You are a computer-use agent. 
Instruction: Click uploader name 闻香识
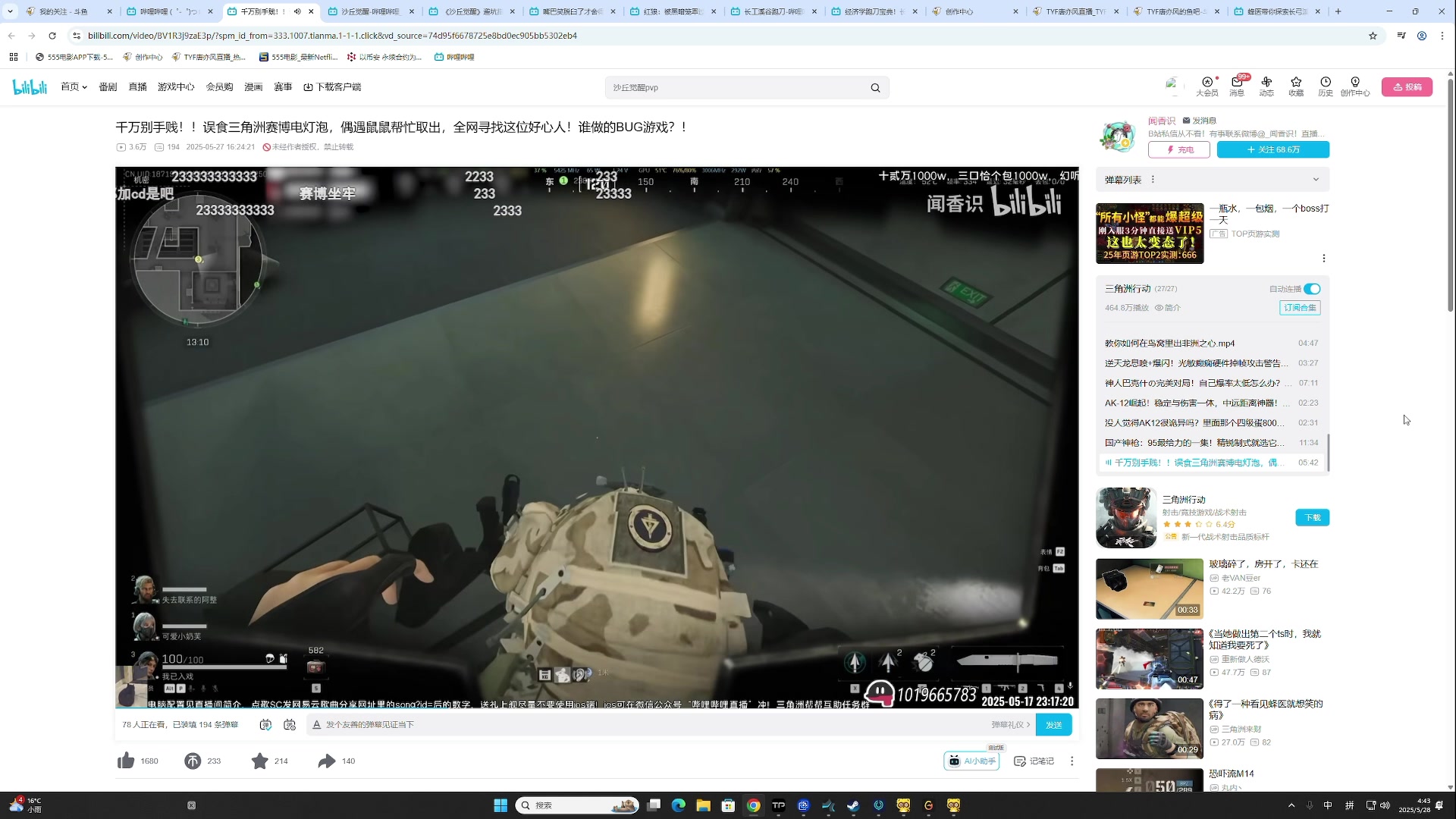1162,121
